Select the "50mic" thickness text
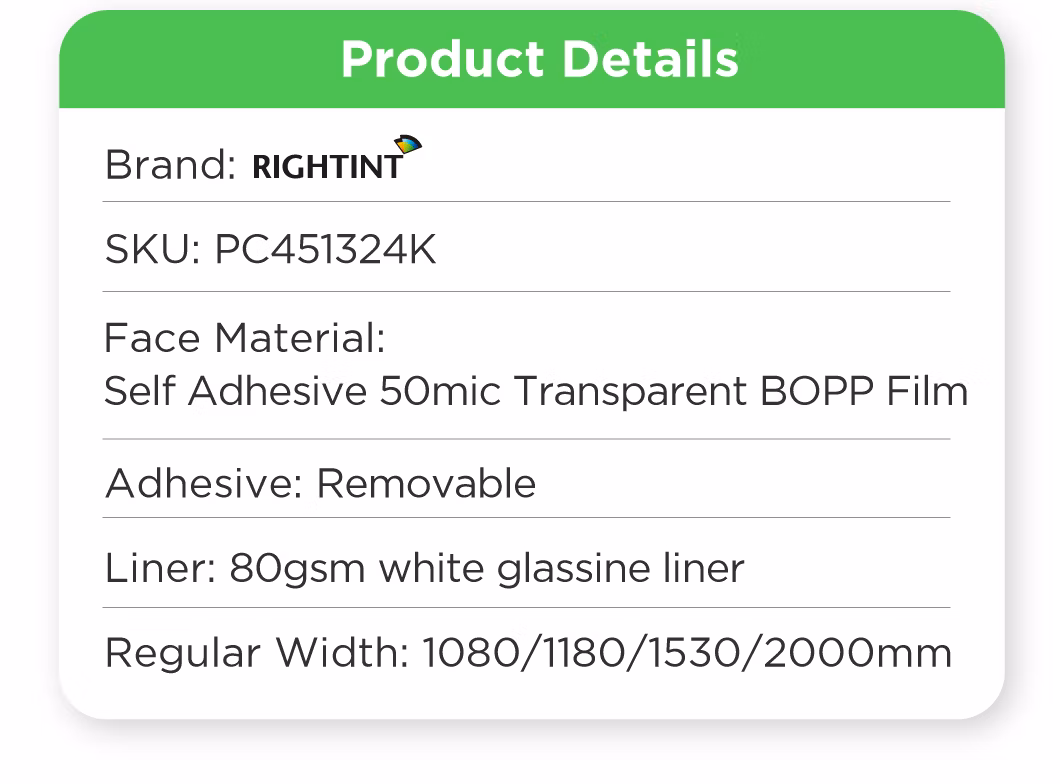Screen dimensions: 1060x784 click(x=439, y=391)
